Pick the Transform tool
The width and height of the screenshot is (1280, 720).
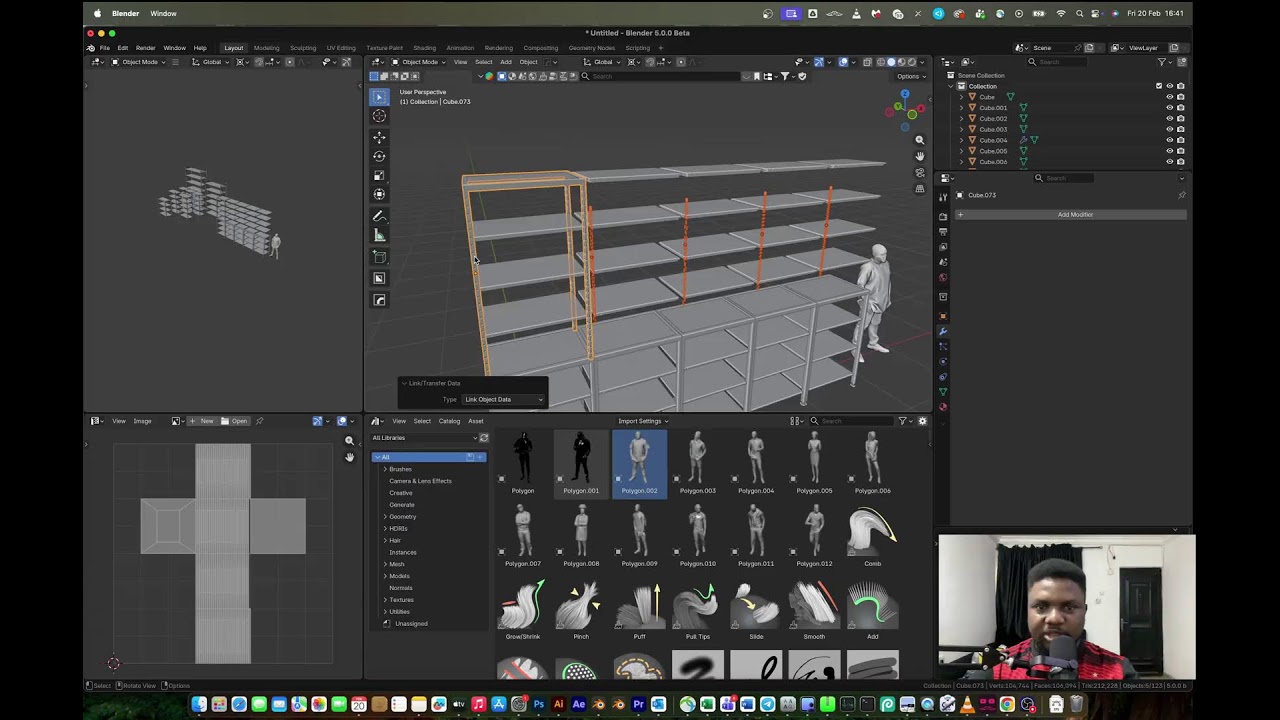click(x=379, y=194)
